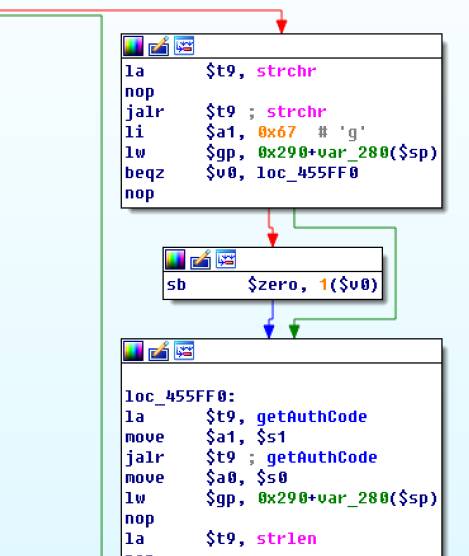Click the 'move $a1, $s1' instruction
This screenshot has width=469, height=556.
pyautogui.click(x=205, y=437)
